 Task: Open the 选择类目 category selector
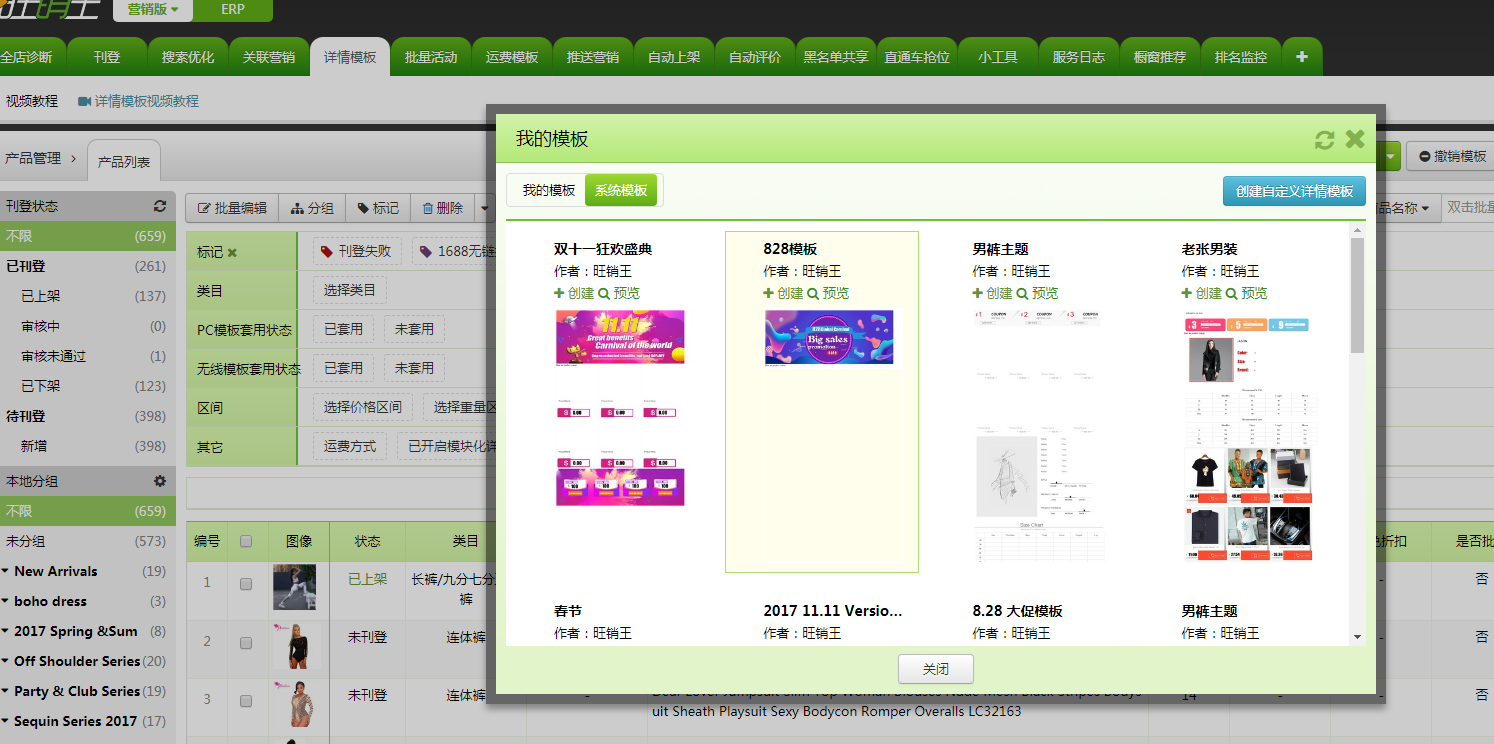350,290
